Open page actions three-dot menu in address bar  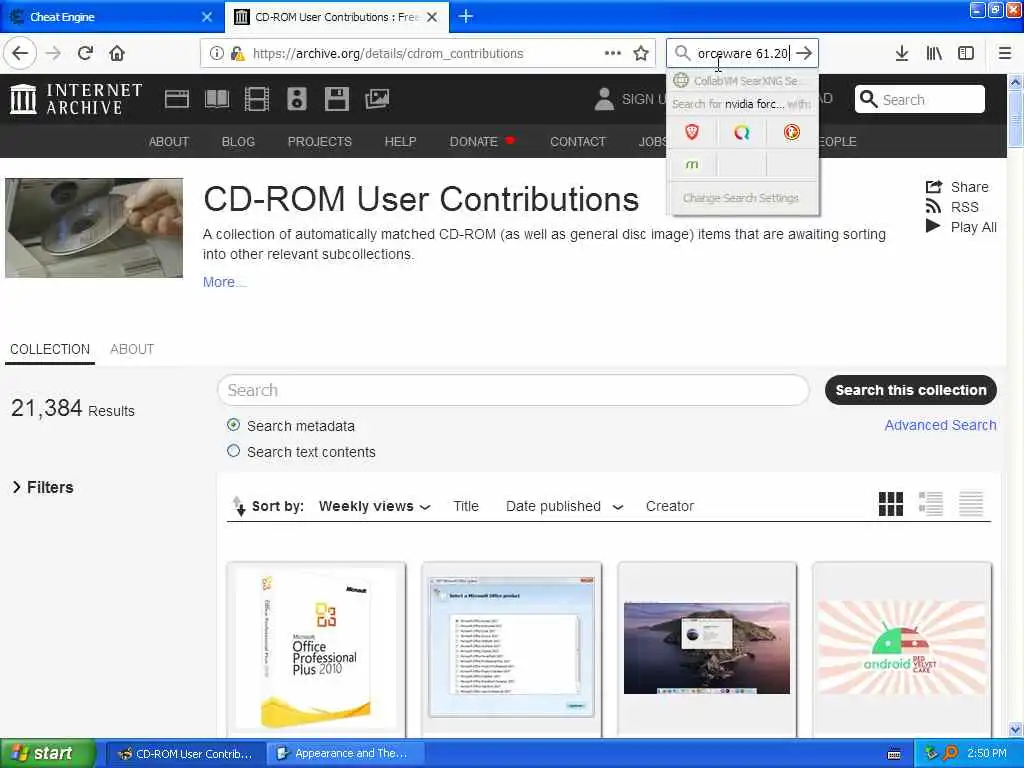[x=613, y=53]
